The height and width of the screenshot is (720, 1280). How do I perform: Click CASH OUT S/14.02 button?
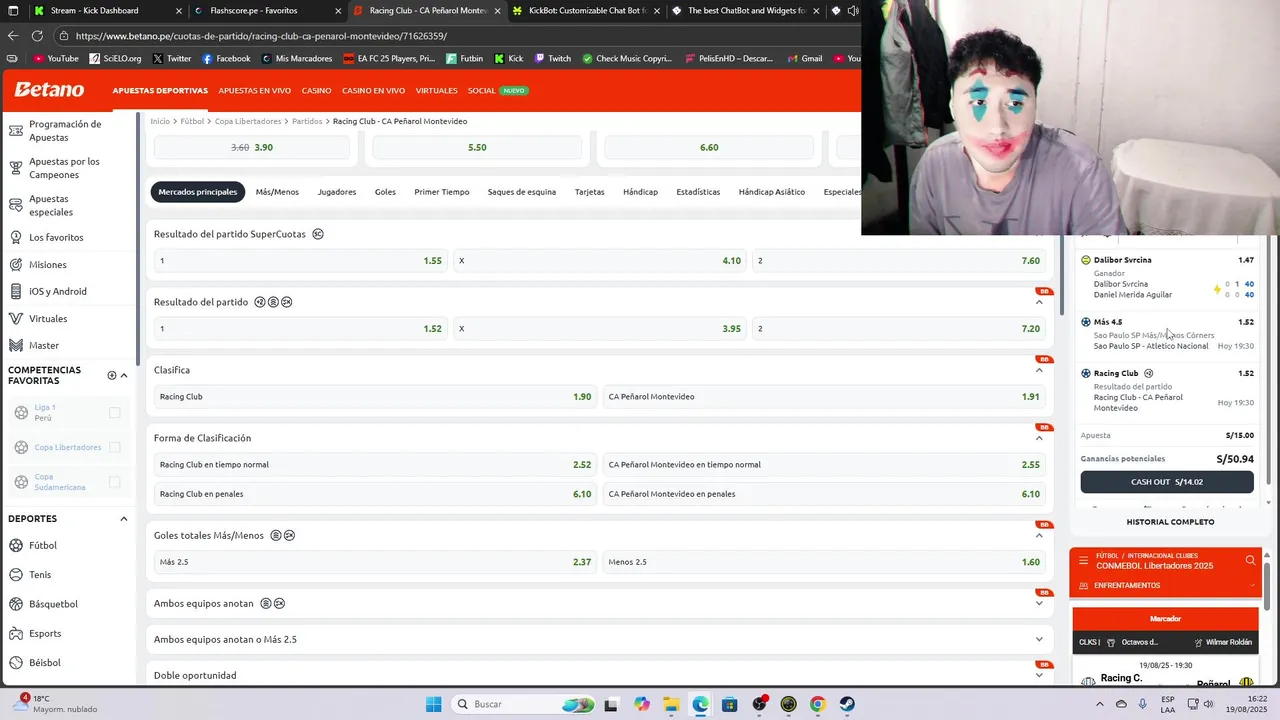pos(1167,482)
